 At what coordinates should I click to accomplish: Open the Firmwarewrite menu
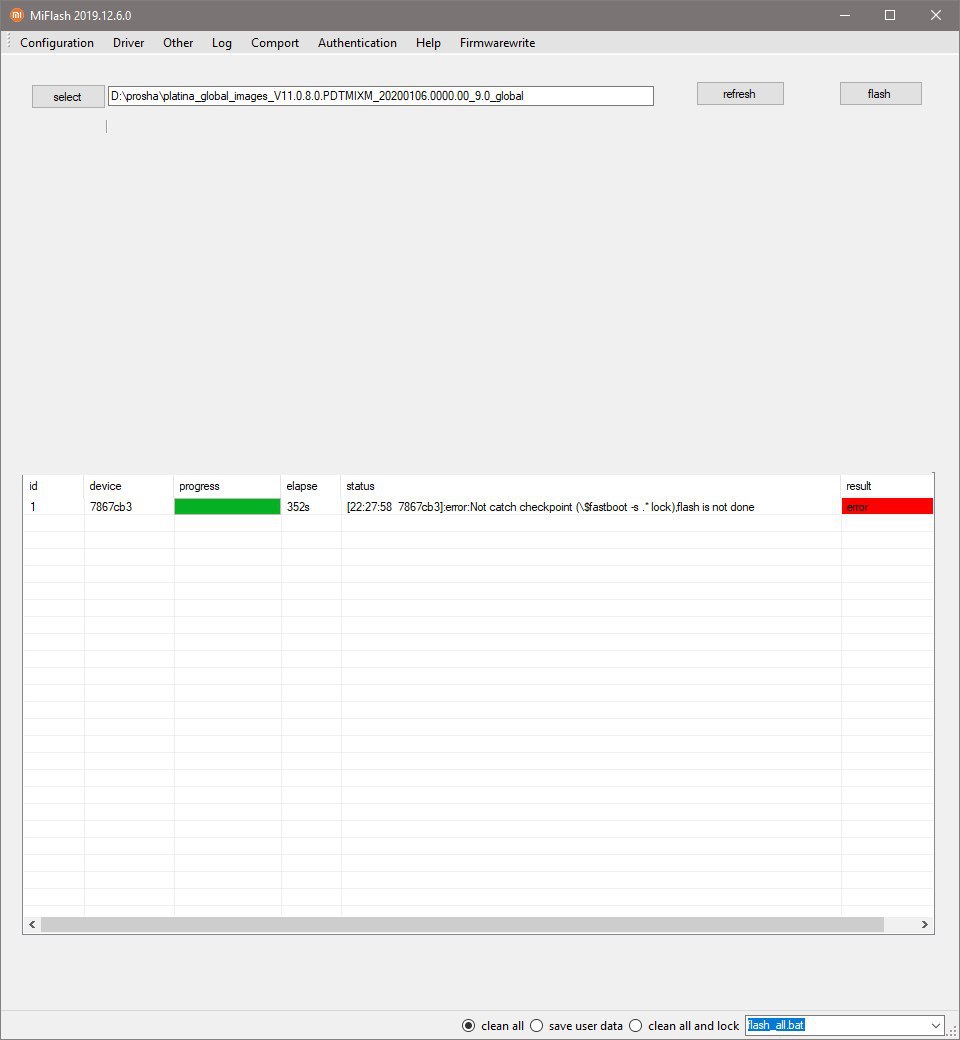(x=497, y=42)
